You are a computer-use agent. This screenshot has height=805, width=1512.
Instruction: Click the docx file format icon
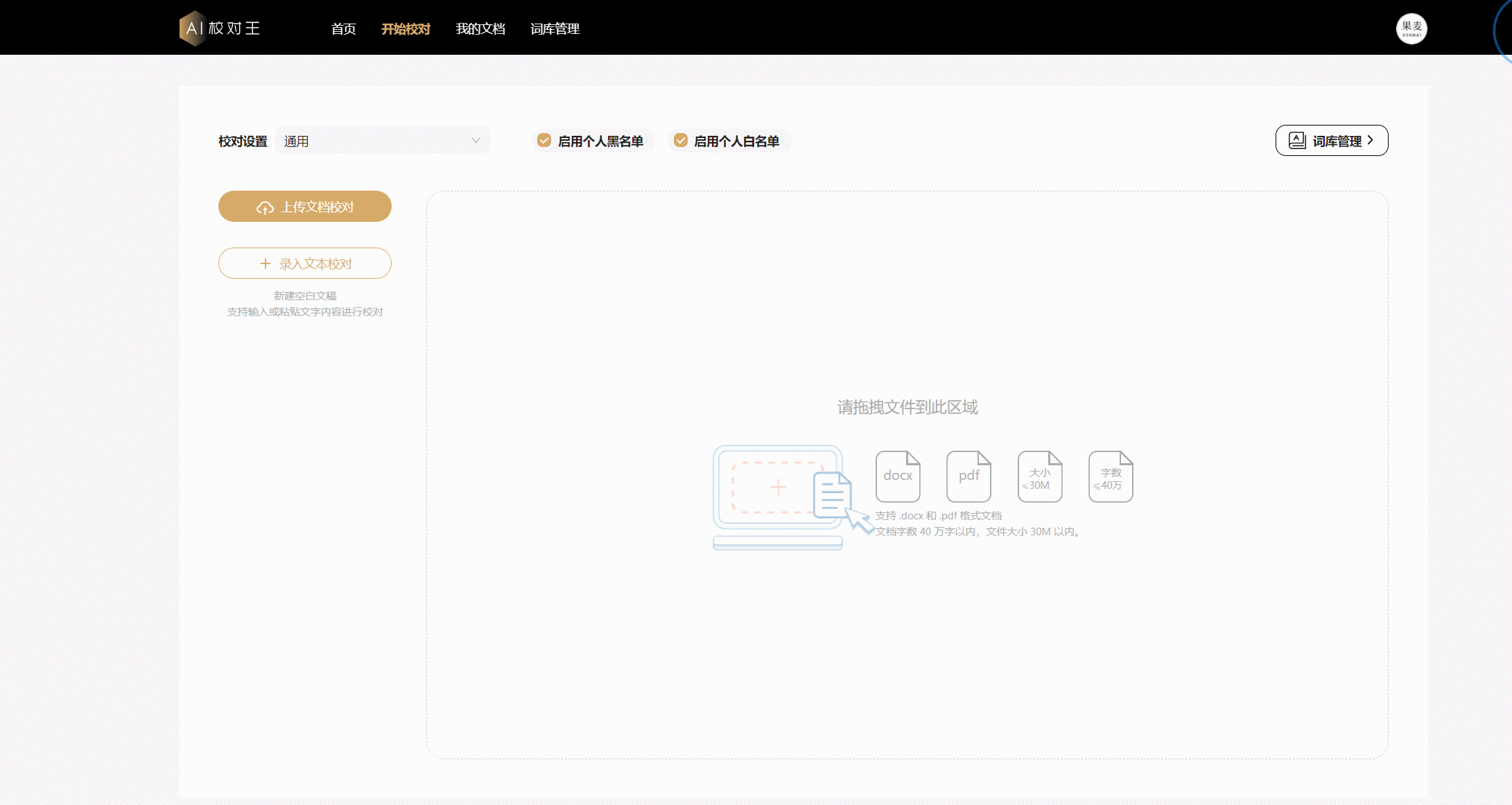click(x=898, y=476)
